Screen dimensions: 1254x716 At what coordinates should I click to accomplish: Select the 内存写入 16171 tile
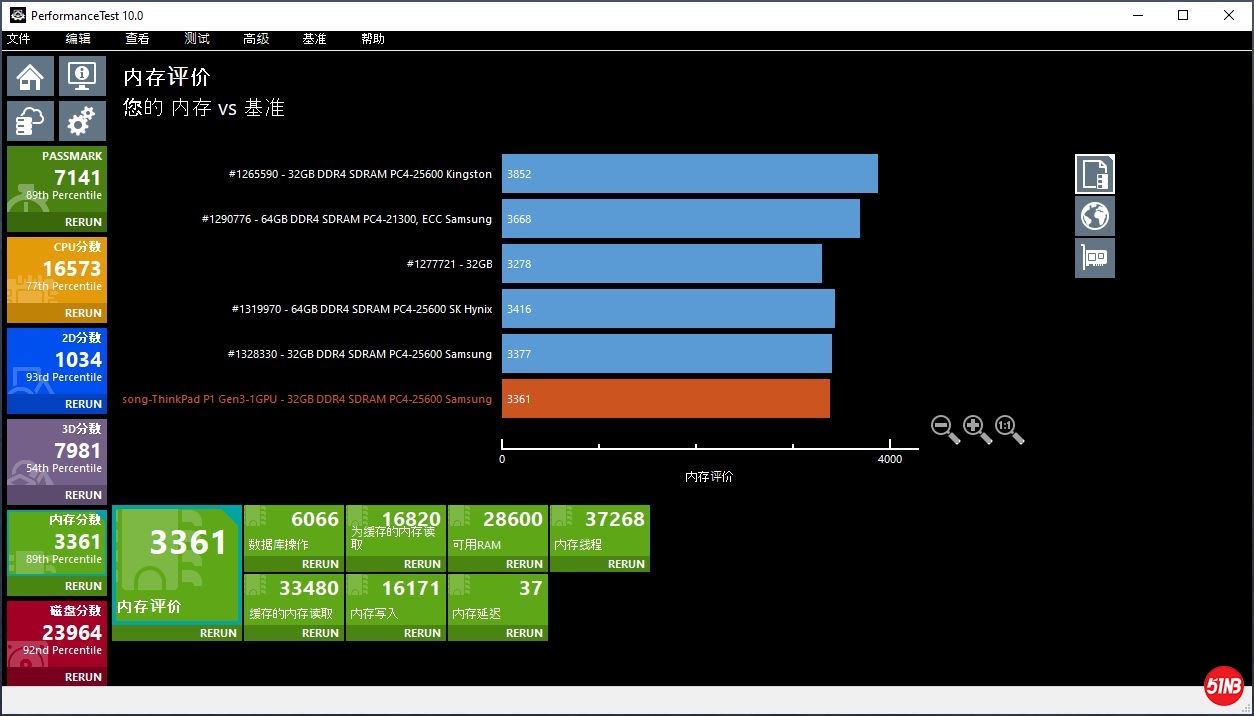(396, 600)
